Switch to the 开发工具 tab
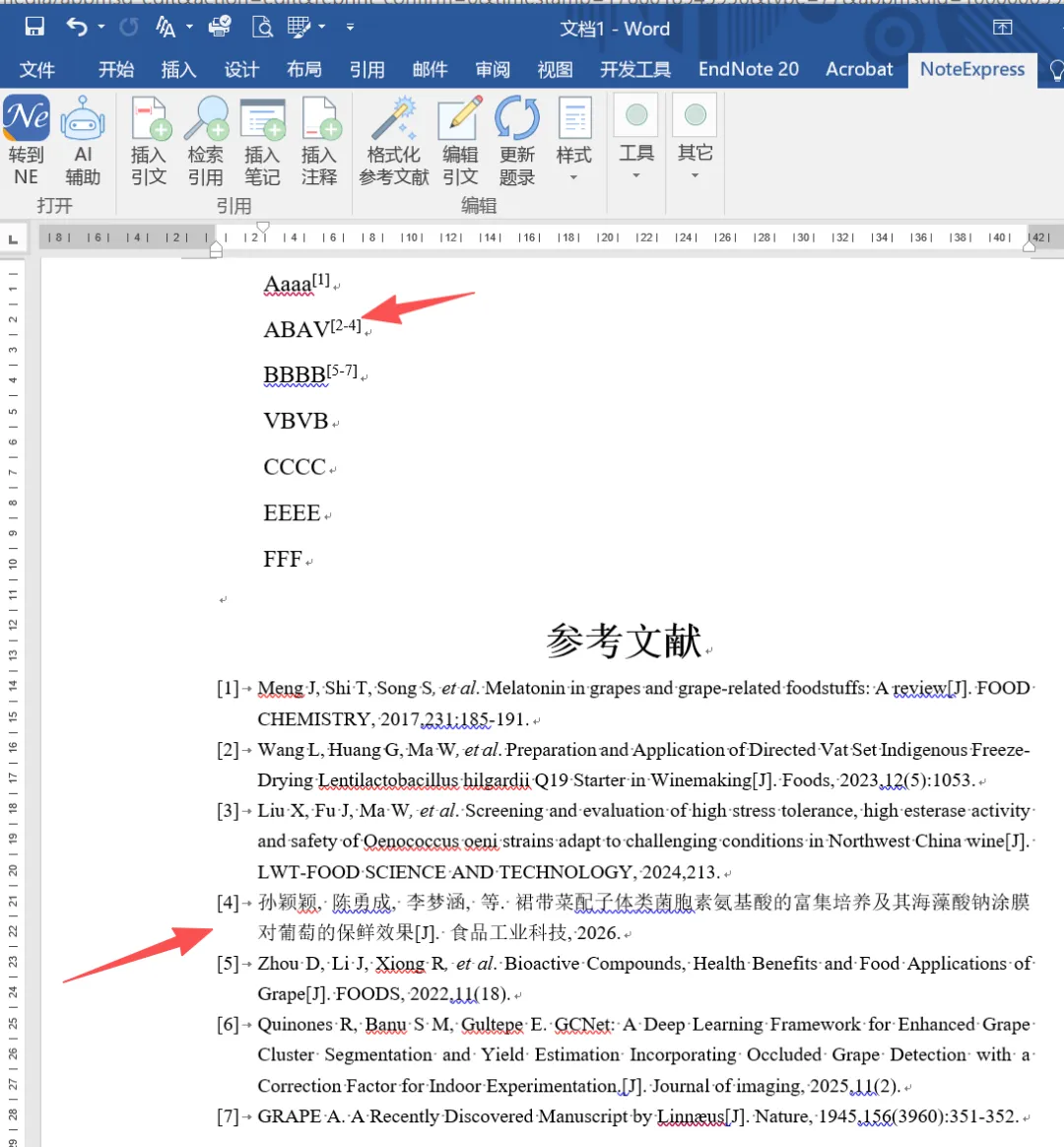Screen dimensions: 1064x1147 (x=635, y=70)
